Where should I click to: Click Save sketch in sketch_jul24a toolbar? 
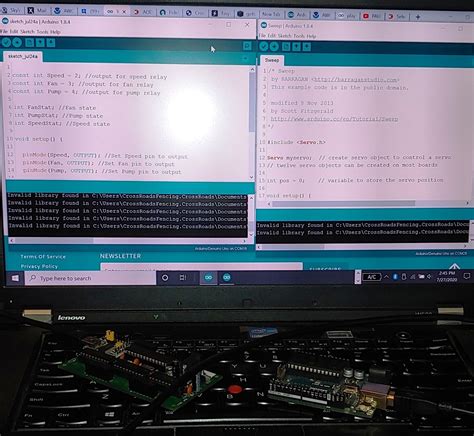pyautogui.click(x=51, y=42)
